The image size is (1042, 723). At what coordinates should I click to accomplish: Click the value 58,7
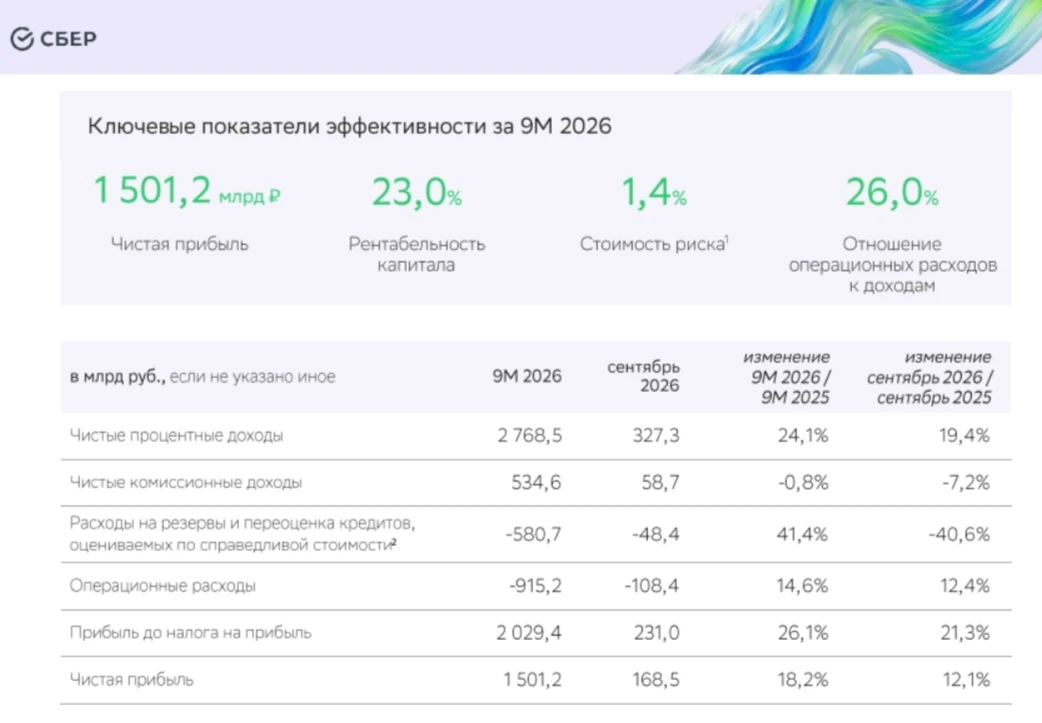(x=661, y=482)
